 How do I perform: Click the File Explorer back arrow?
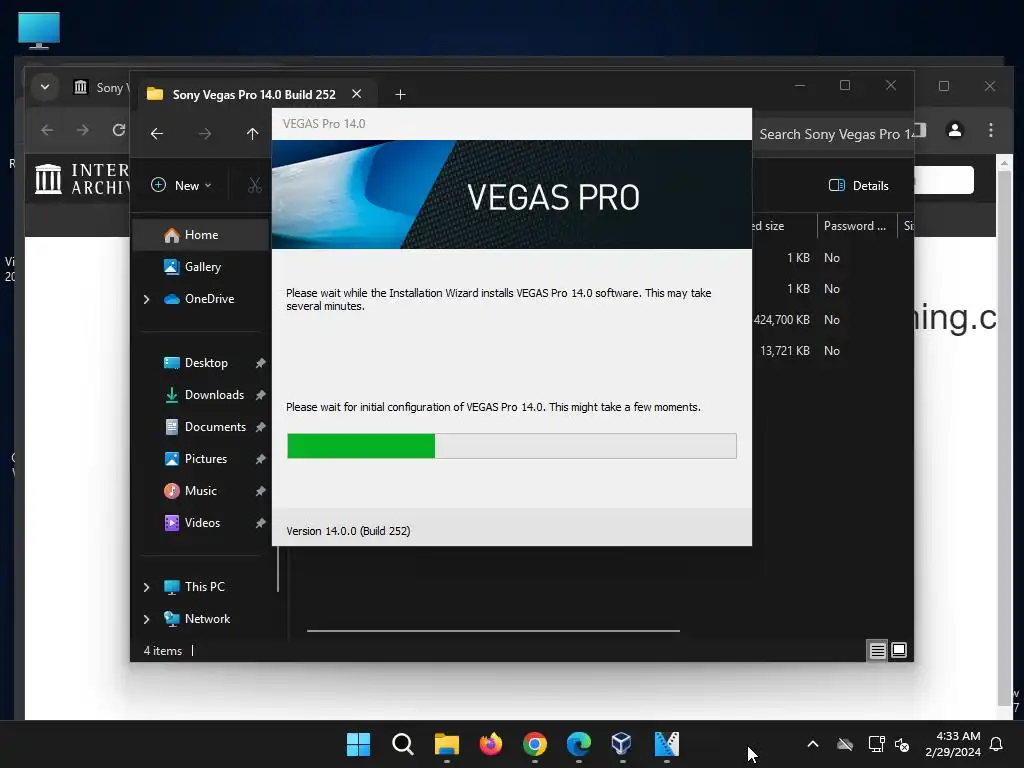157,134
